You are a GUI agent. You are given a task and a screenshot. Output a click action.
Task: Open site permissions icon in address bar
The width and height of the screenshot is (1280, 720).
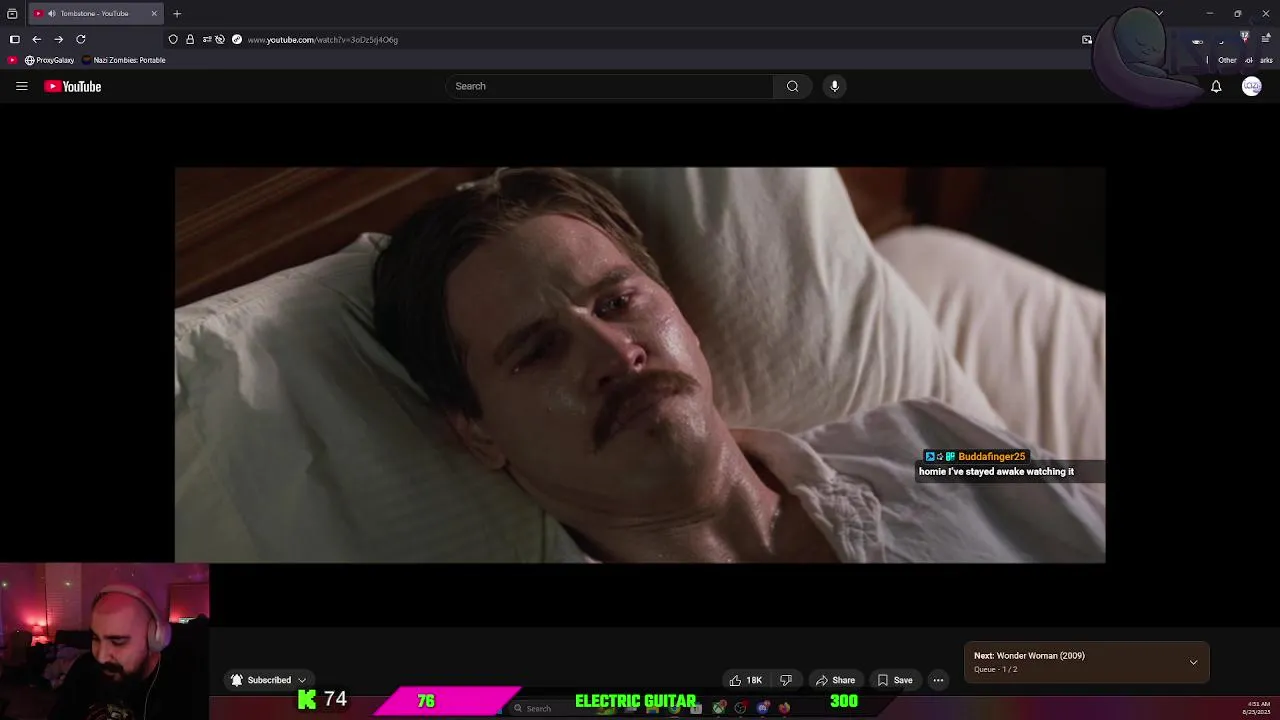tap(207, 39)
